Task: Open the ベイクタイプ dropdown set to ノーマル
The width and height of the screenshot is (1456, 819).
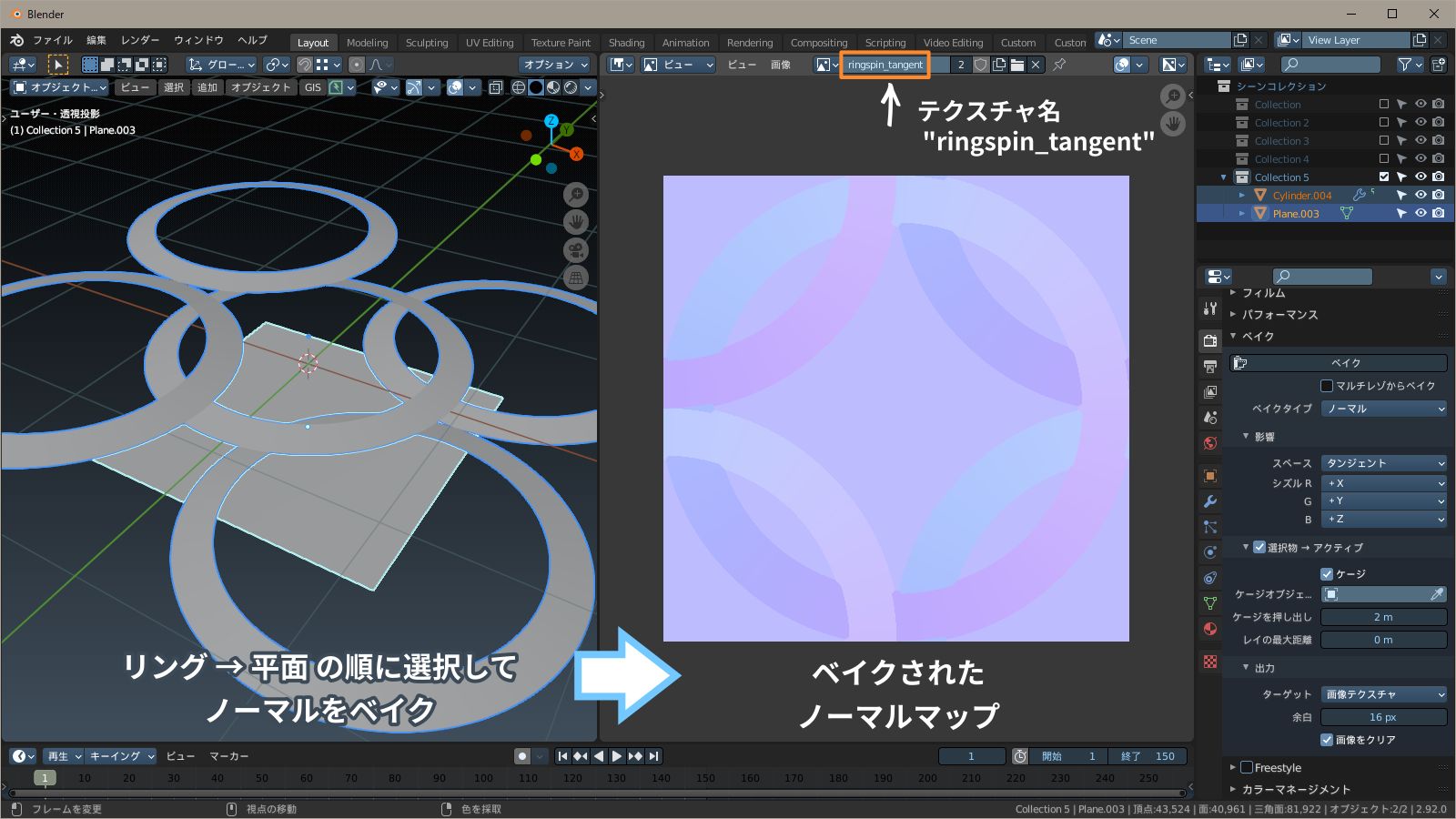Action: pos(1383,409)
